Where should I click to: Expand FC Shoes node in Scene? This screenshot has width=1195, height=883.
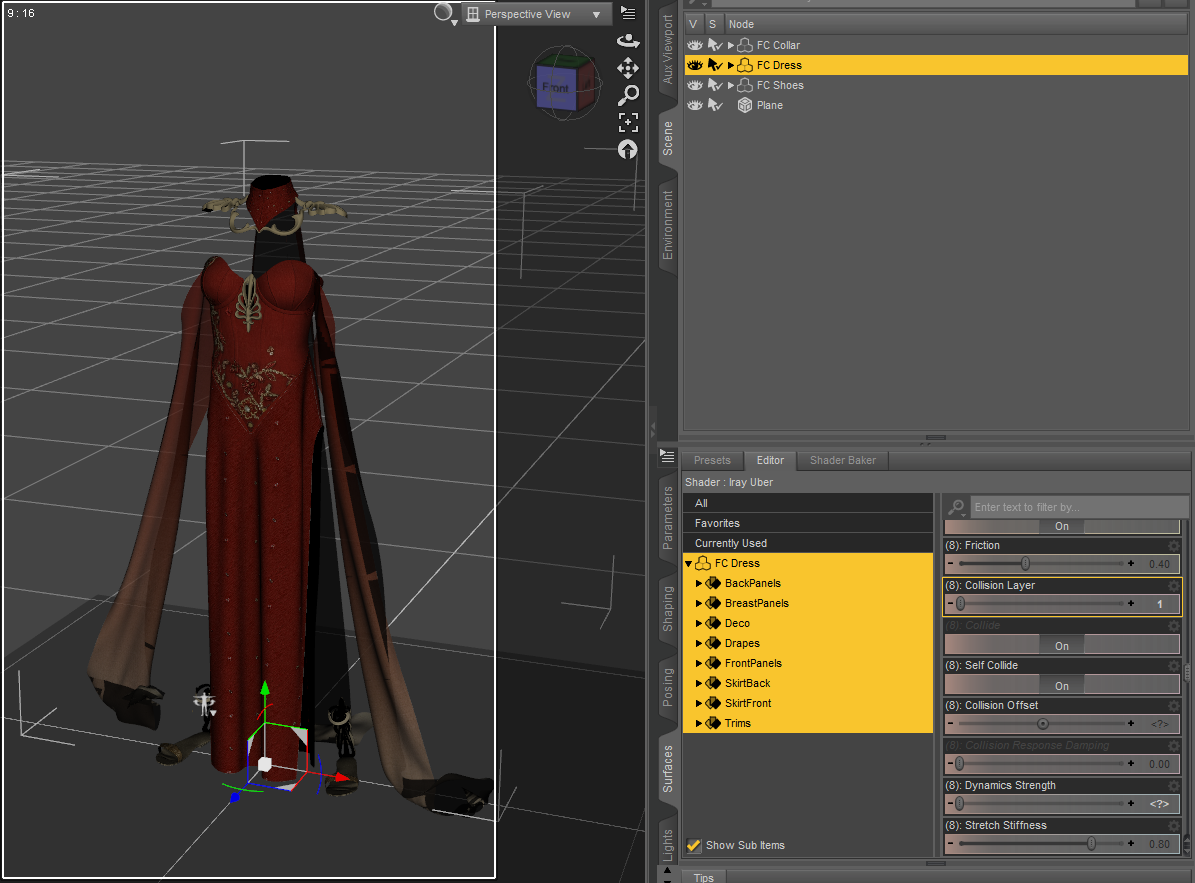click(731, 85)
